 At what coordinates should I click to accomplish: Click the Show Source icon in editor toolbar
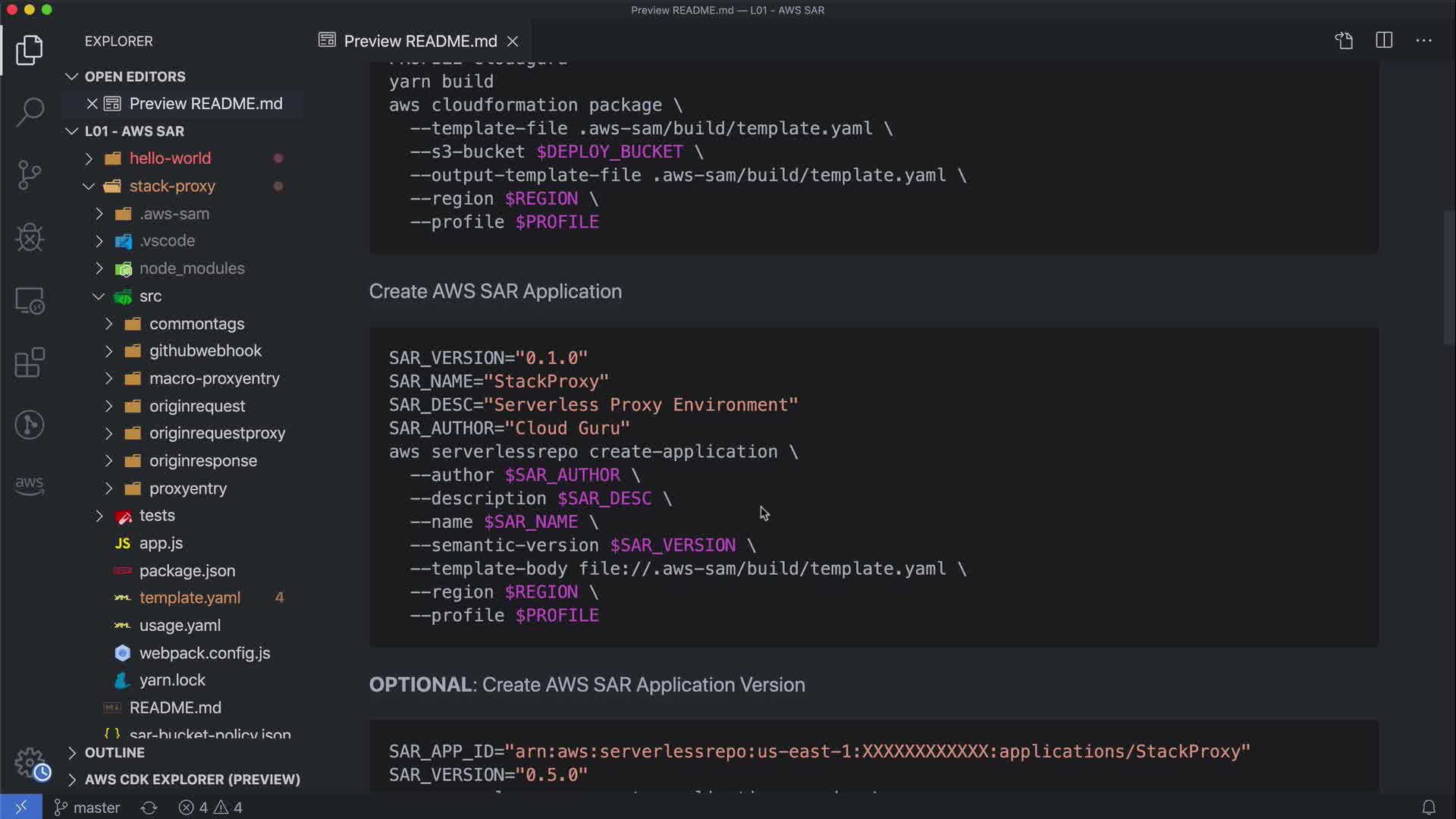1344,41
